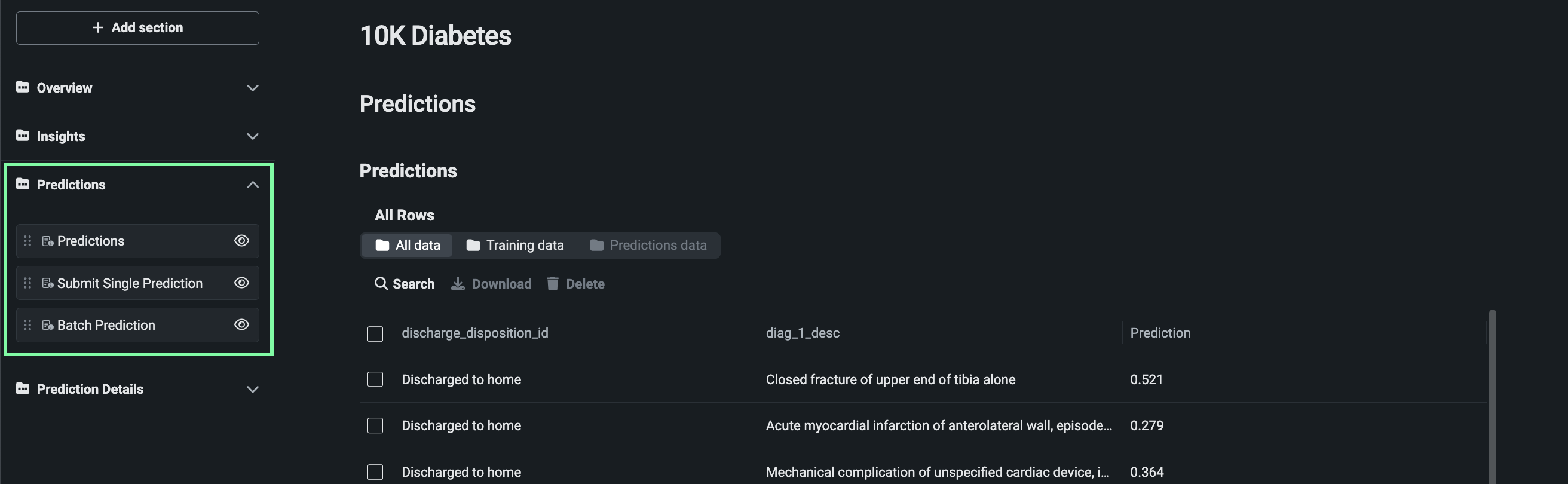Toggle visibility of Submit Single Prediction
Screen dimensions: 1568x484
click(241, 283)
